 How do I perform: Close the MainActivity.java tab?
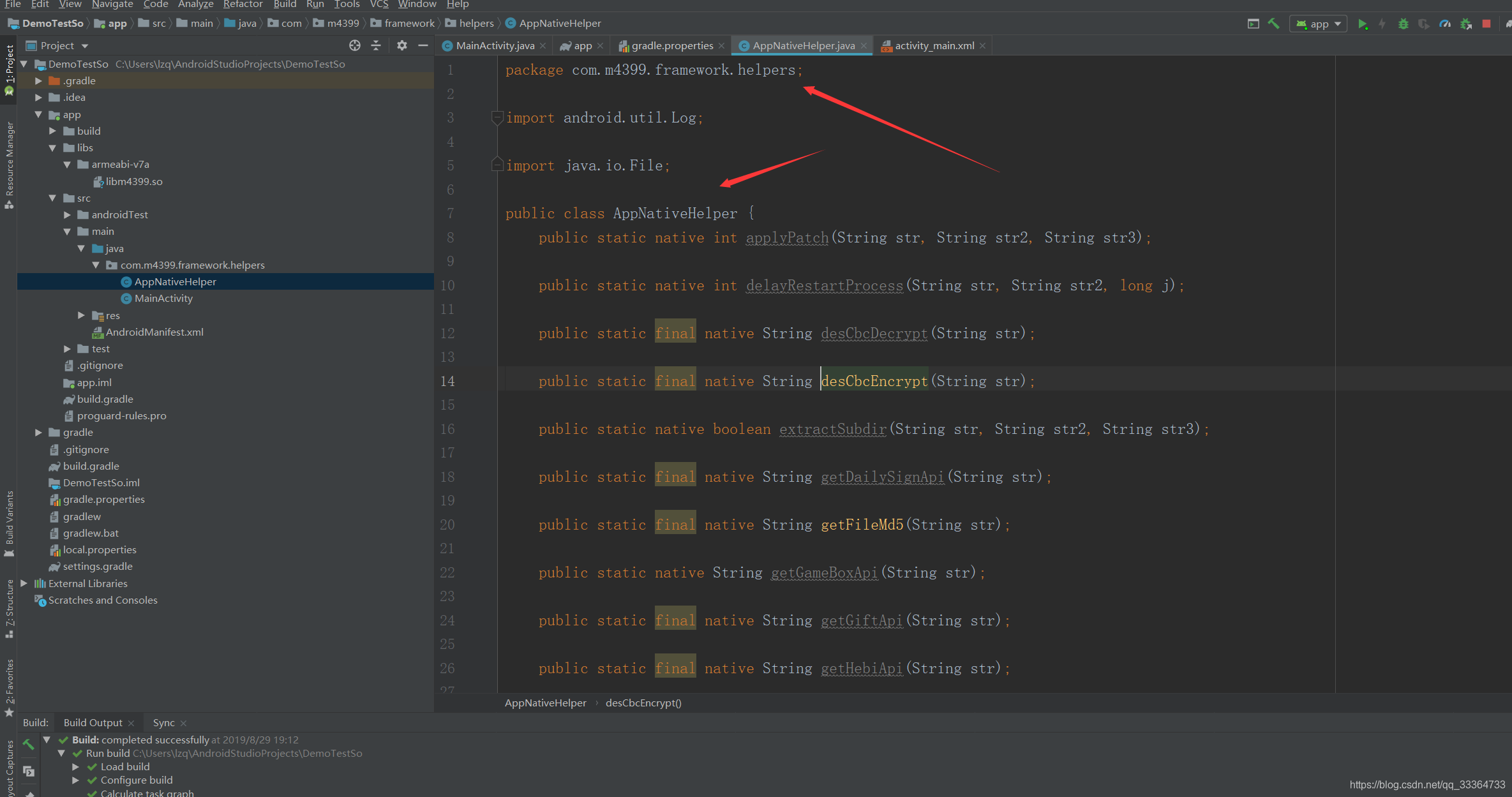543,46
